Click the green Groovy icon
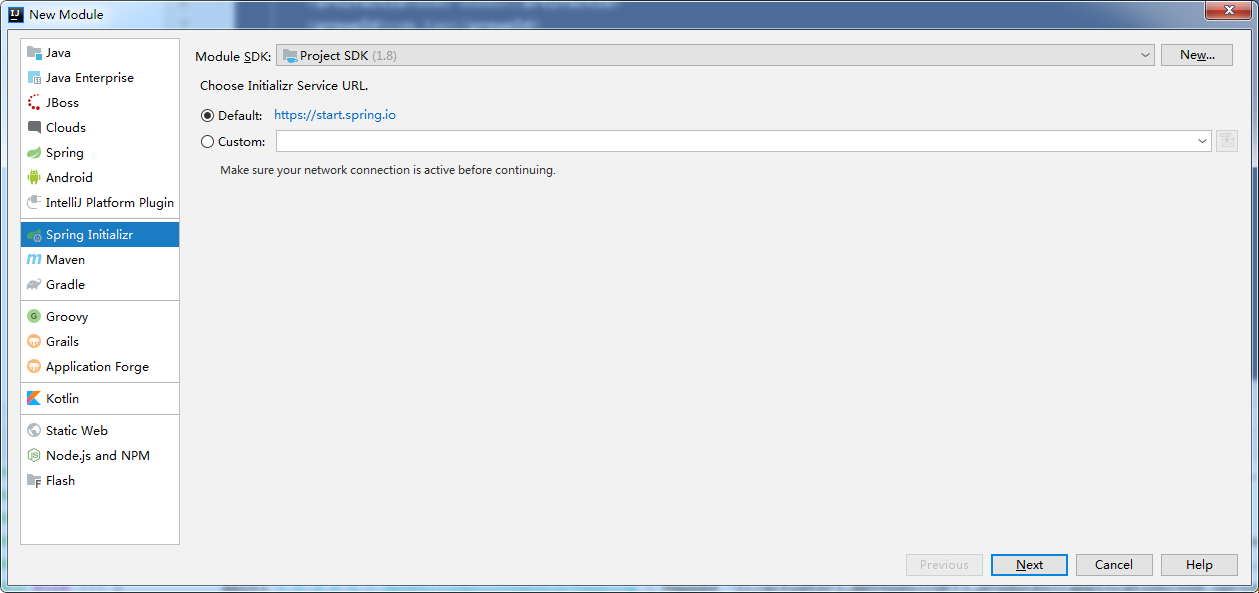The image size is (1259, 593). click(x=34, y=317)
